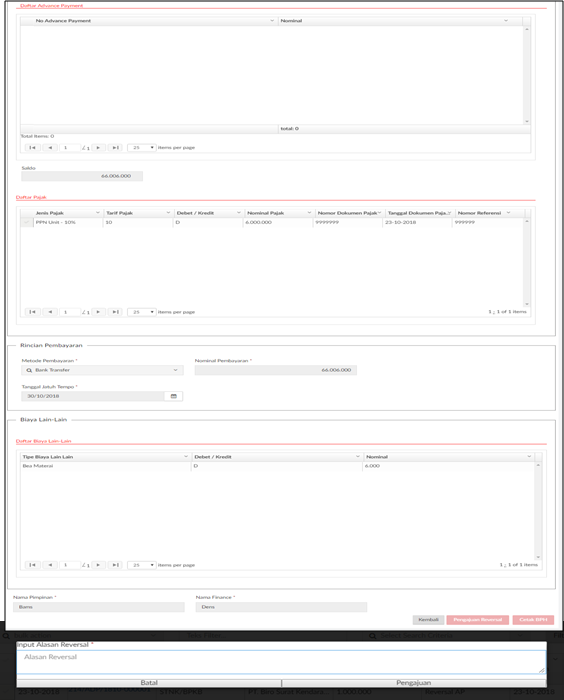Viewport: 564px width, 700px height.
Task: Go to last page in Advance Payment pager
Action: click(115, 147)
